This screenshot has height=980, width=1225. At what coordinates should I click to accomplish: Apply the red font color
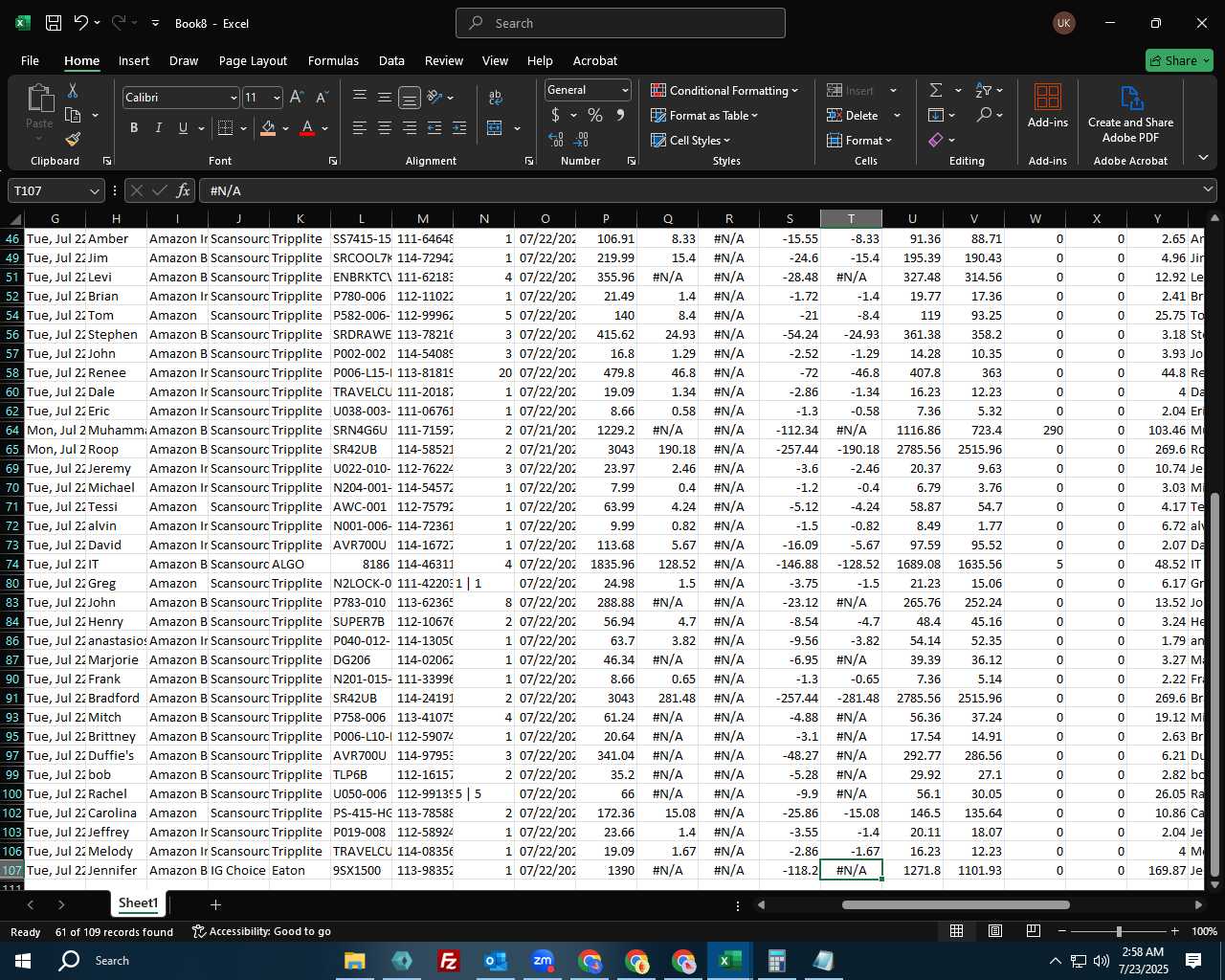307,128
